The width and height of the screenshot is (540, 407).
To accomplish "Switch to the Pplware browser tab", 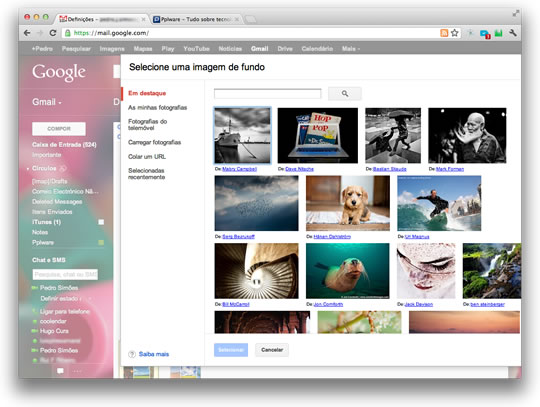I will click(196, 19).
